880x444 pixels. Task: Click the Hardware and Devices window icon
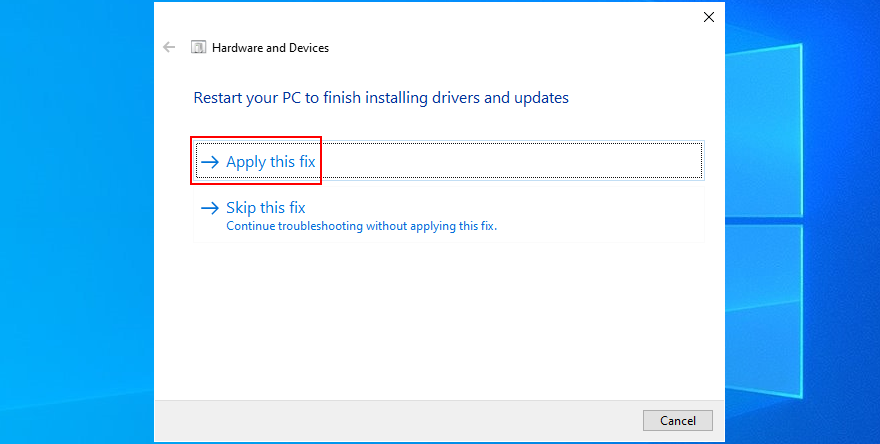coord(198,47)
